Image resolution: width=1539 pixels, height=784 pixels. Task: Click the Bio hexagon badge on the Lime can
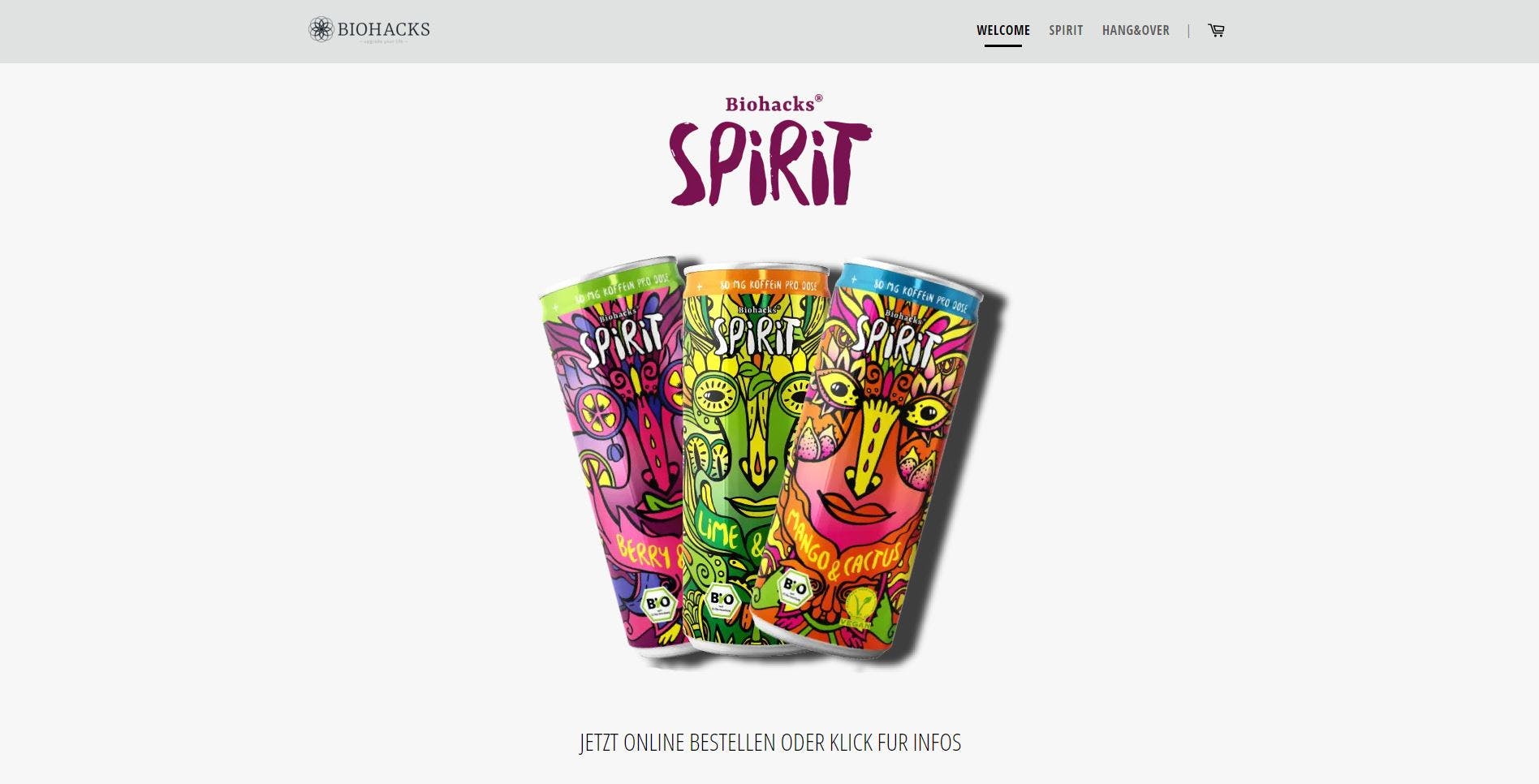(x=721, y=599)
